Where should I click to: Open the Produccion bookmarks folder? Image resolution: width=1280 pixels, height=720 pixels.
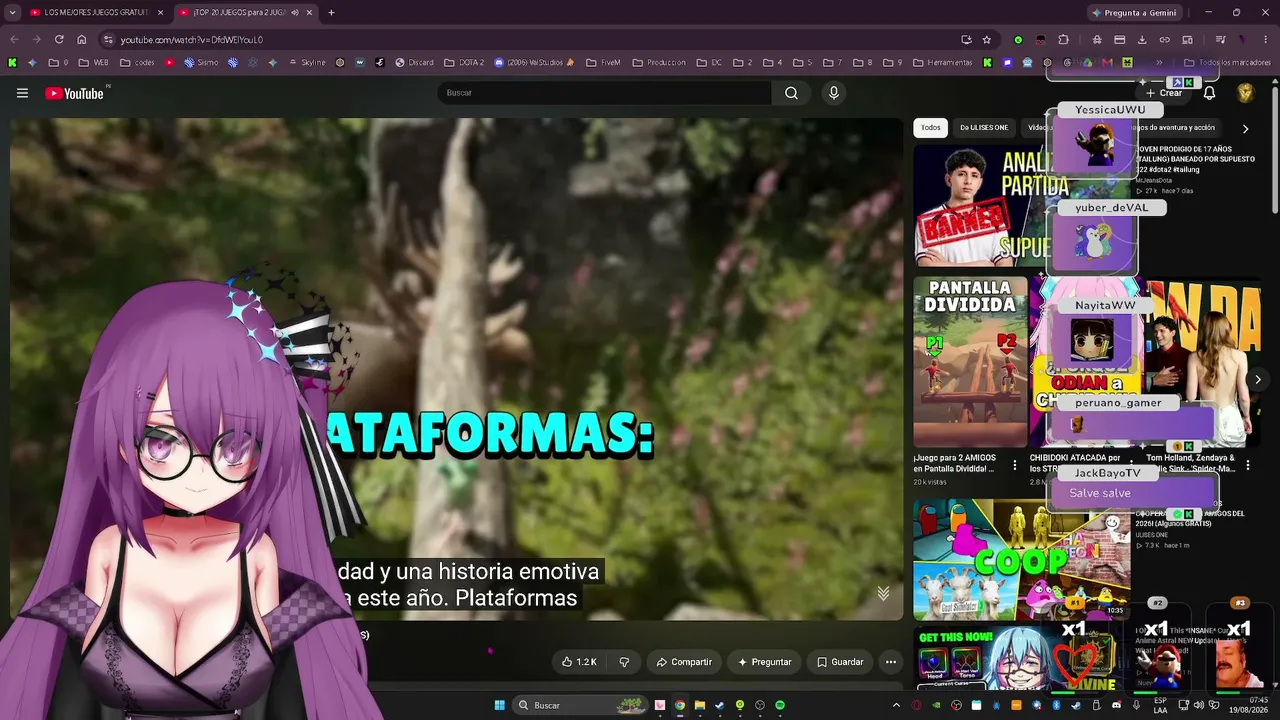(659, 62)
